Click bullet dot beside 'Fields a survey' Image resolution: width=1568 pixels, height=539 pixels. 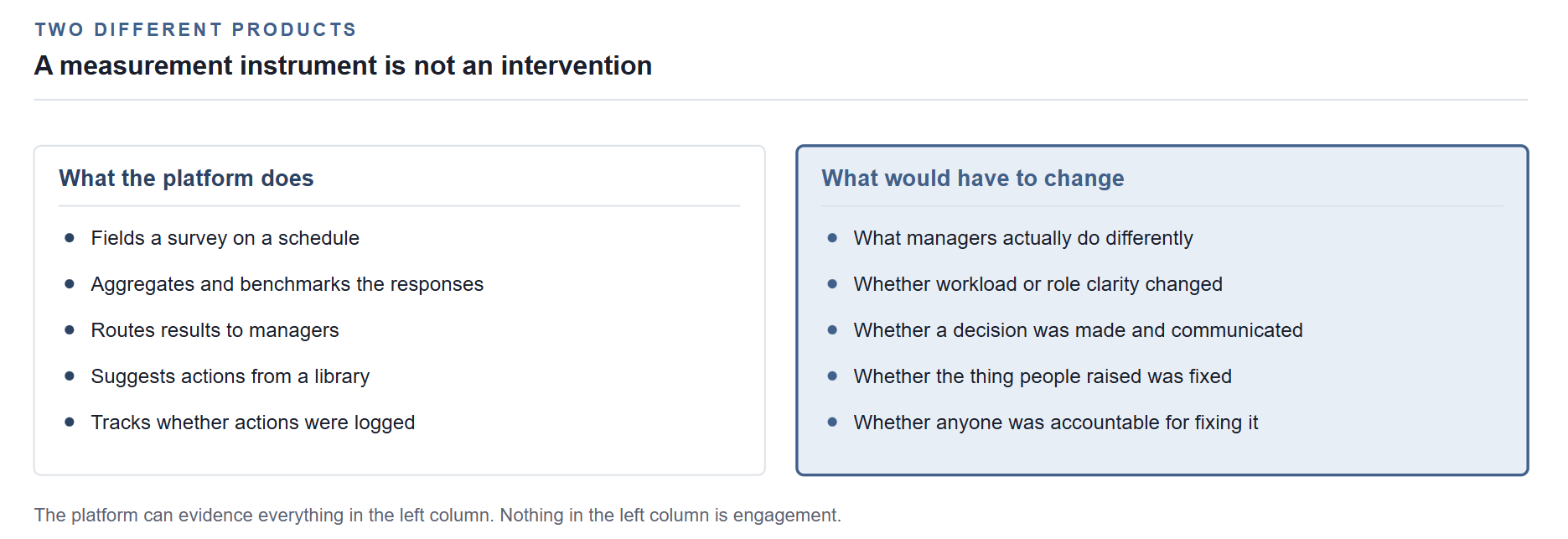click(70, 238)
